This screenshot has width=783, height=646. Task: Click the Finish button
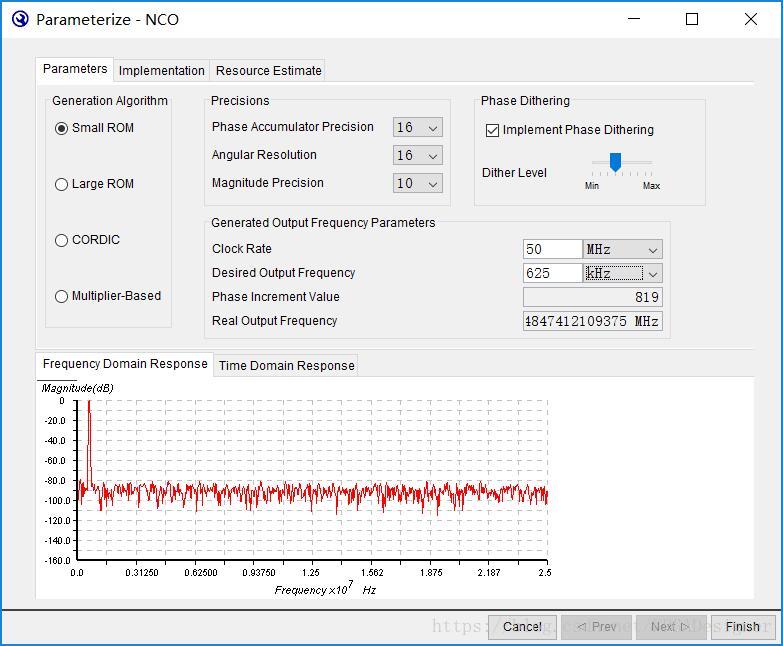[x=743, y=627]
